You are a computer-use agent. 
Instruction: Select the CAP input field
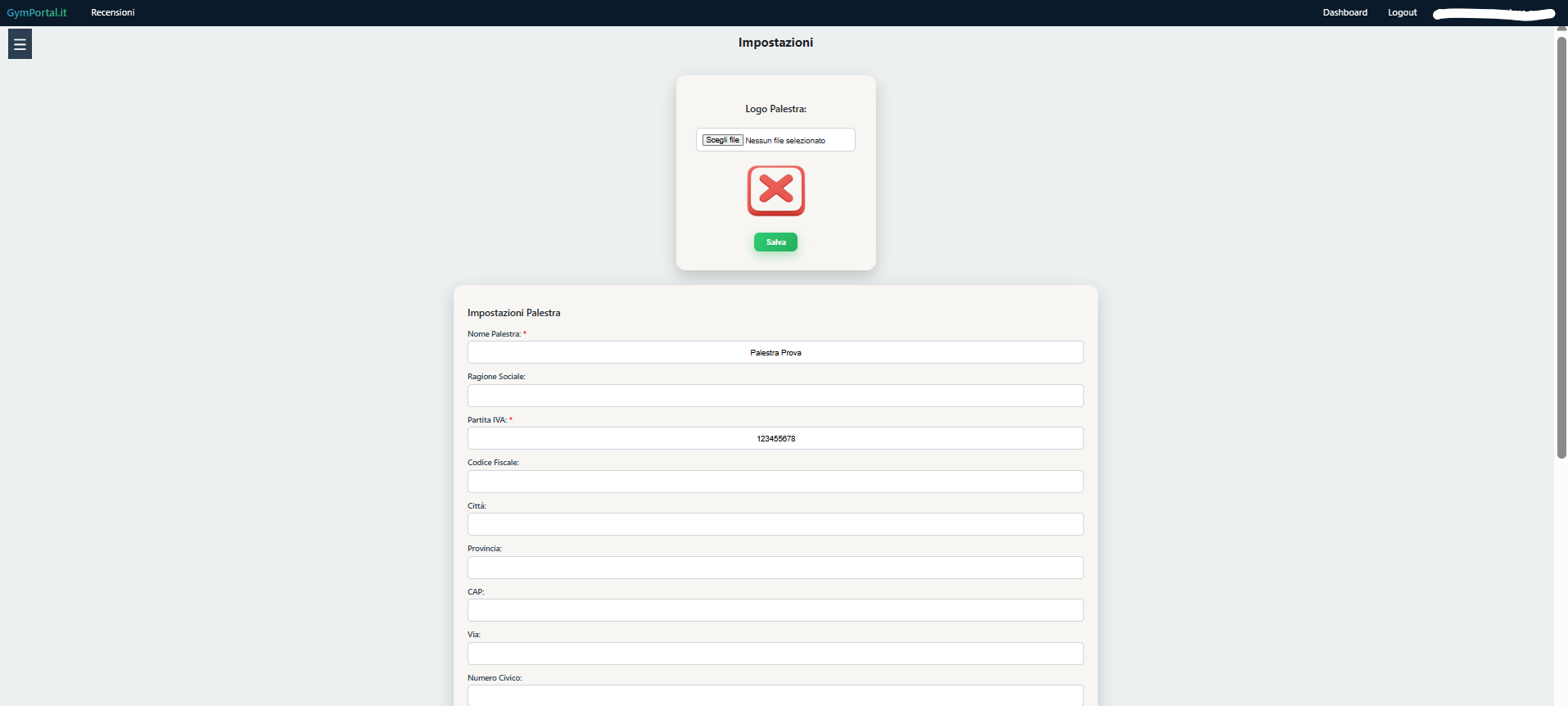775,610
